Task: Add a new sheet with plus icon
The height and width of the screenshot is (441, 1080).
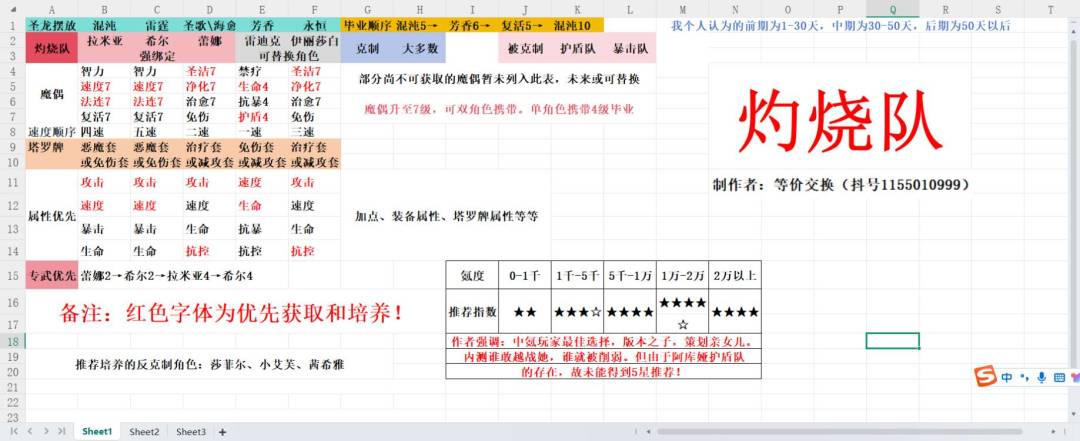Action: click(x=222, y=432)
